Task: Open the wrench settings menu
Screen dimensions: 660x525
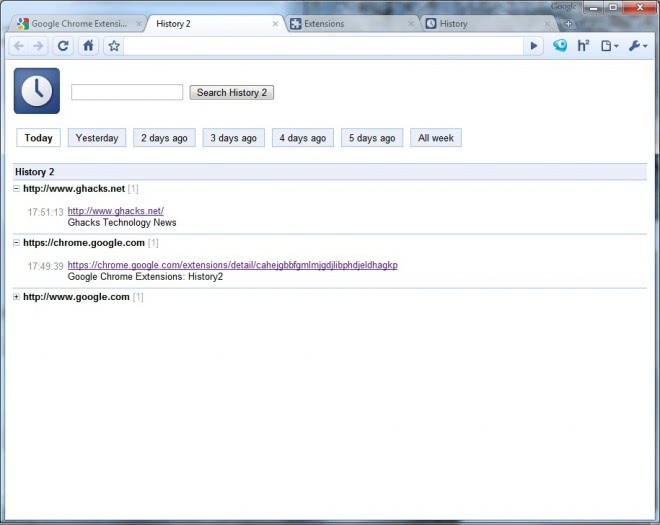Action: click(x=638, y=46)
